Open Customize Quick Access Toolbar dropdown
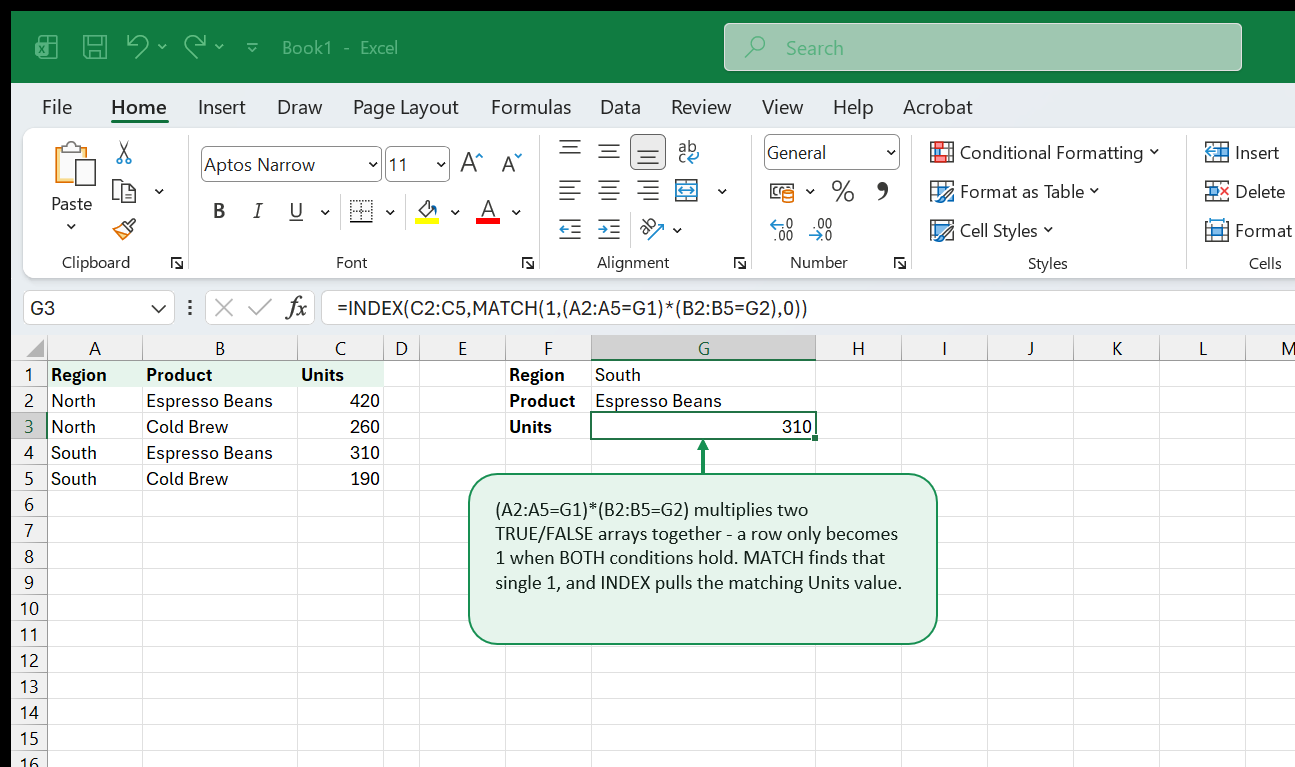The width and height of the screenshot is (1295, 767). (252, 47)
